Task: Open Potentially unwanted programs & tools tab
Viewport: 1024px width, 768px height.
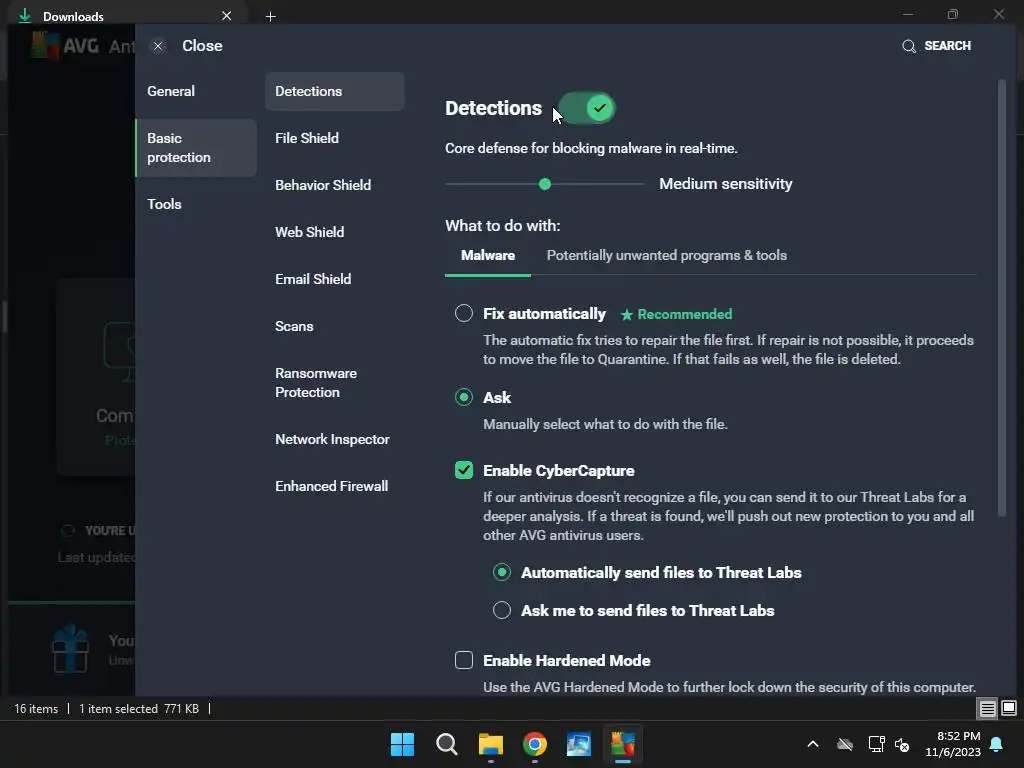Action: click(666, 255)
